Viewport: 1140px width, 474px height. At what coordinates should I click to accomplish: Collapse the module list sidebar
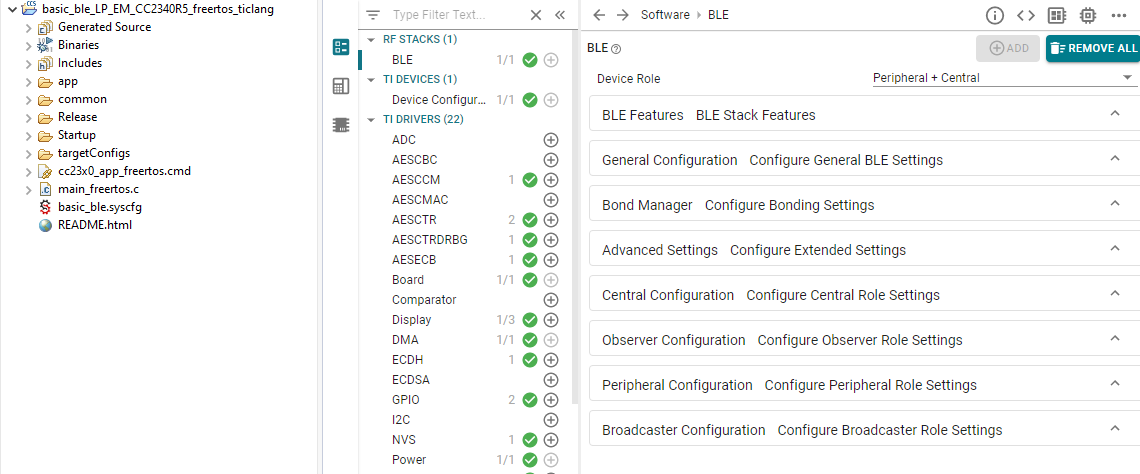click(560, 16)
